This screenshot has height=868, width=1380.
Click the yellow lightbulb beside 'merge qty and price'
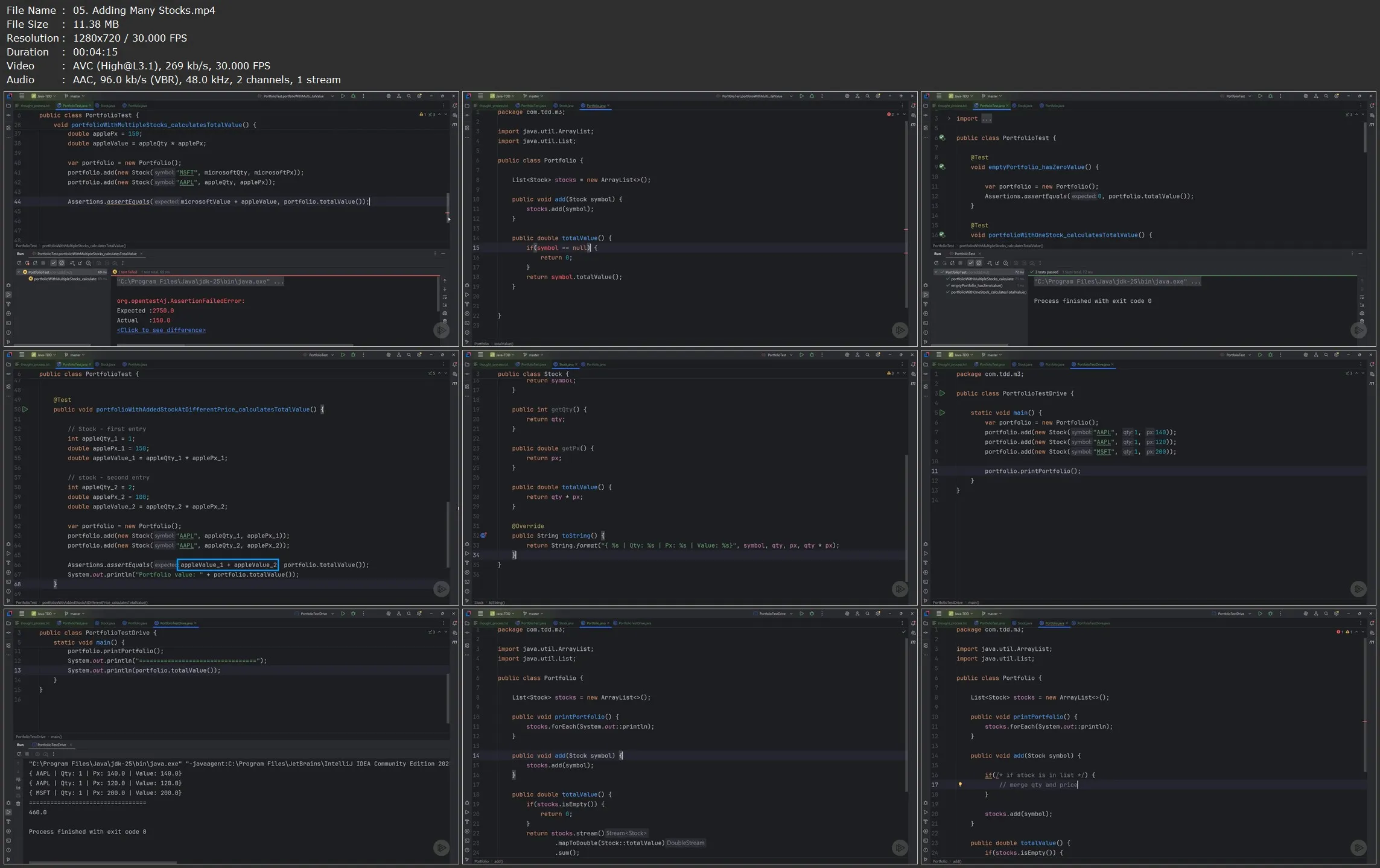(x=960, y=785)
